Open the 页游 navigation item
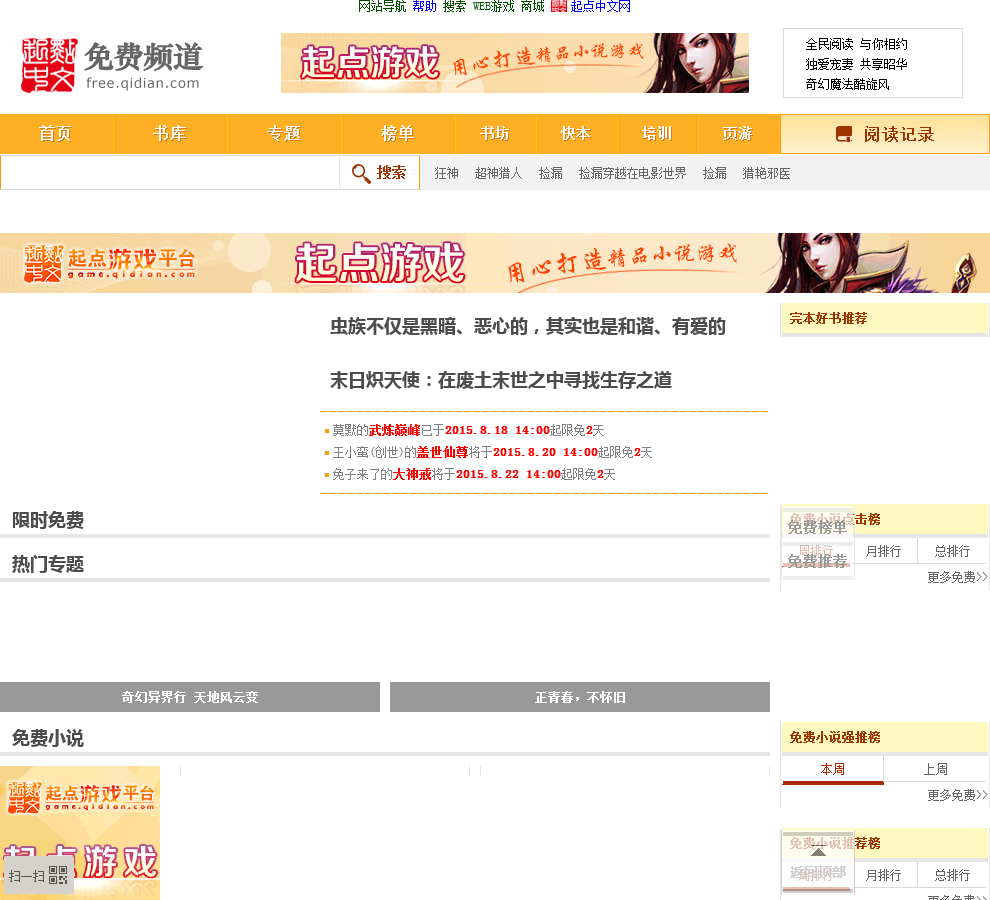990x900 pixels. click(738, 134)
